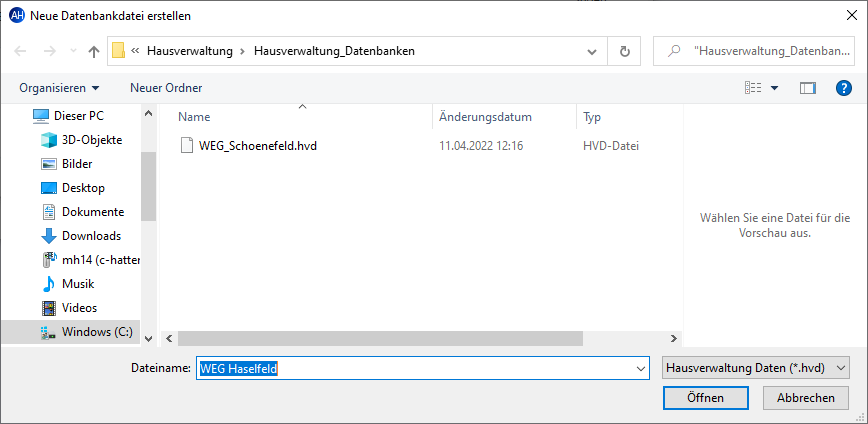Create a new folder with Neuer Ordner

pos(166,88)
